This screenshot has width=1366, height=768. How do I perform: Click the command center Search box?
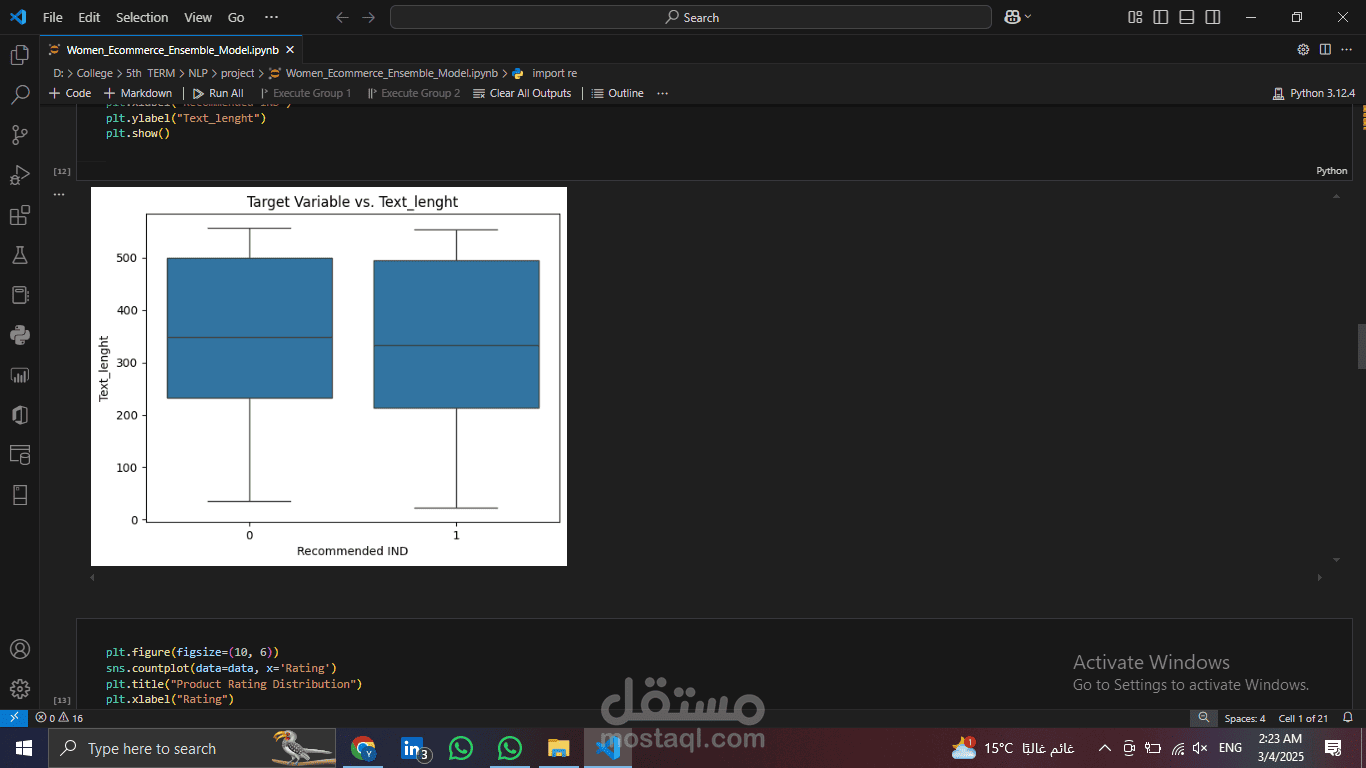[x=691, y=17]
